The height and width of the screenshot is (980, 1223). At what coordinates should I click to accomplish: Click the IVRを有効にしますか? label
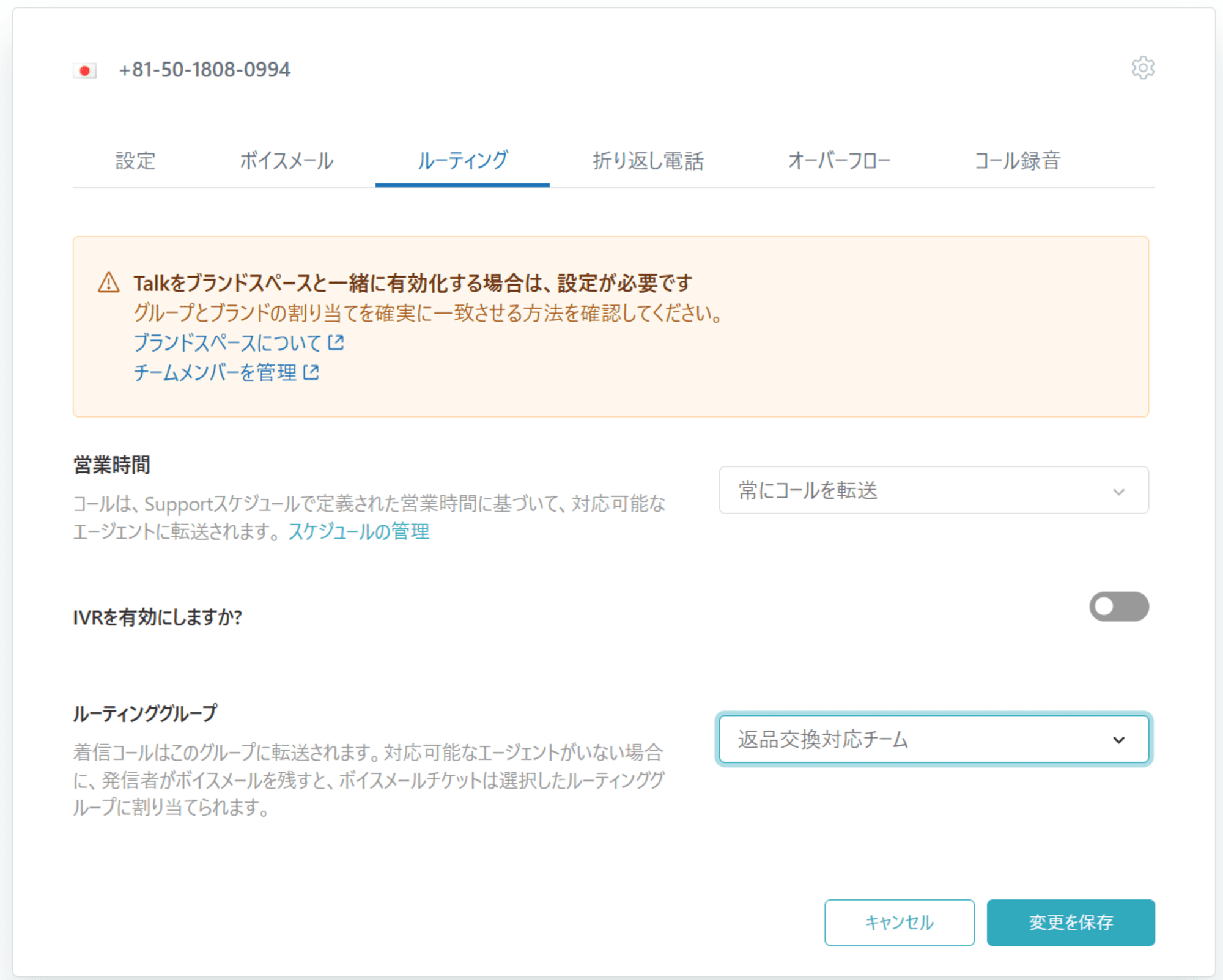tap(158, 617)
